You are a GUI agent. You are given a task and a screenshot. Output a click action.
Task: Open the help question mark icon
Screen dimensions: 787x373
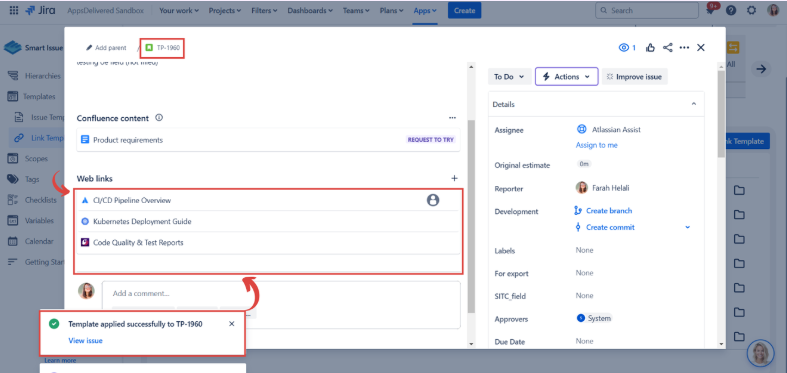pyautogui.click(x=731, y=10)
